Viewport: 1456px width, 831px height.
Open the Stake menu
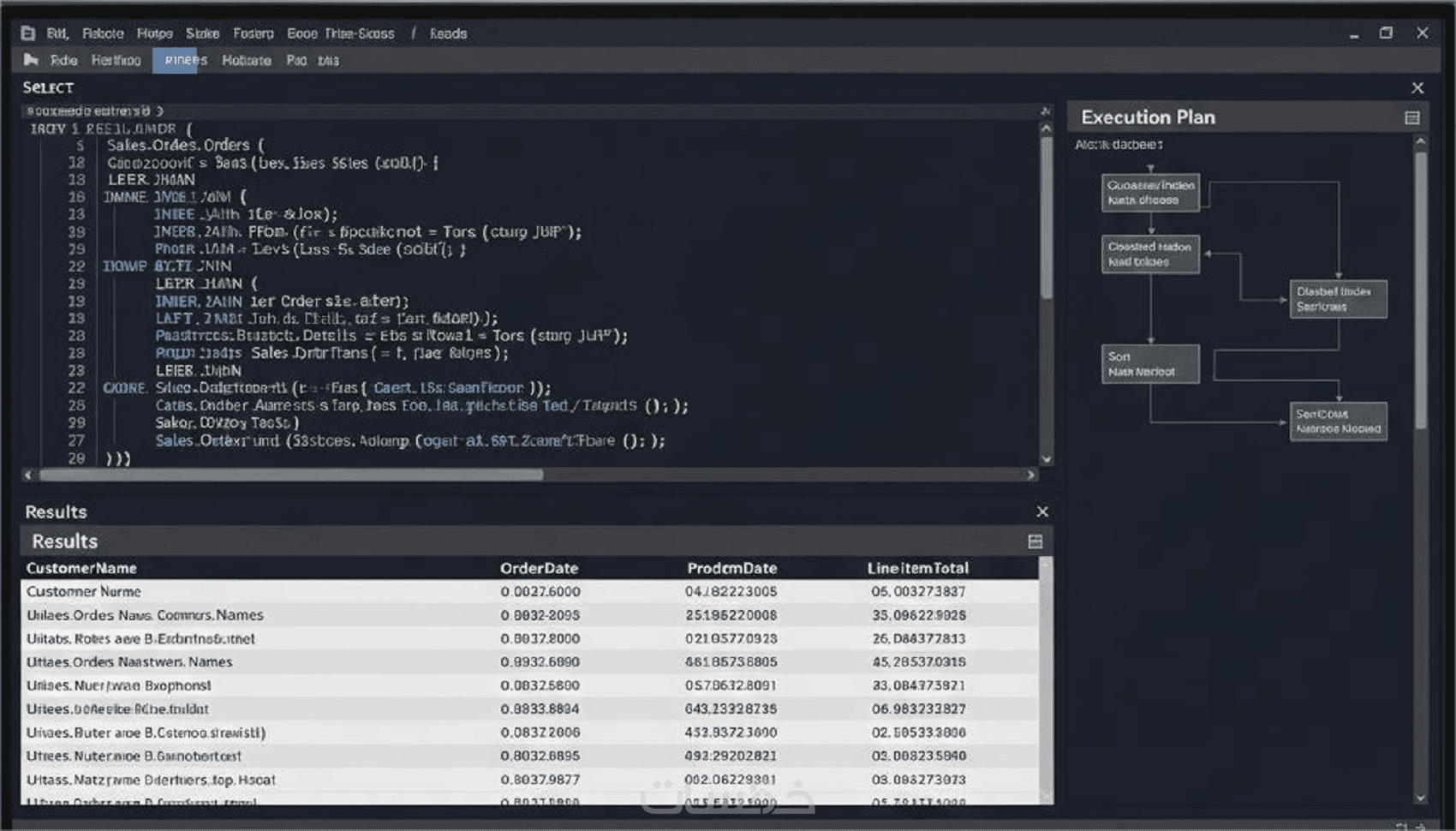coord(203,33)
